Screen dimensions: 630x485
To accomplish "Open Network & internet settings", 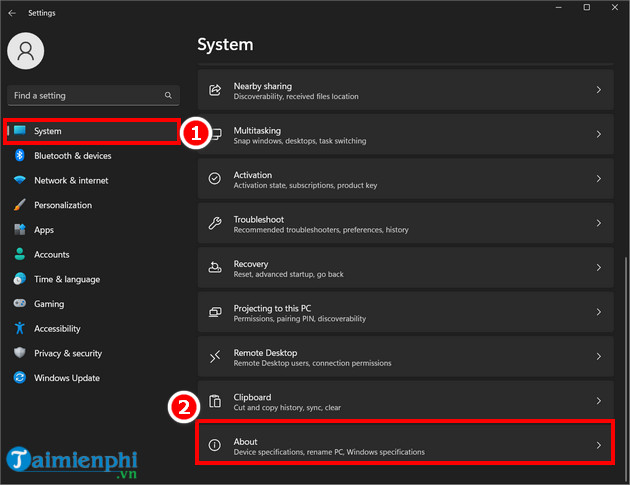I will 92,180.
